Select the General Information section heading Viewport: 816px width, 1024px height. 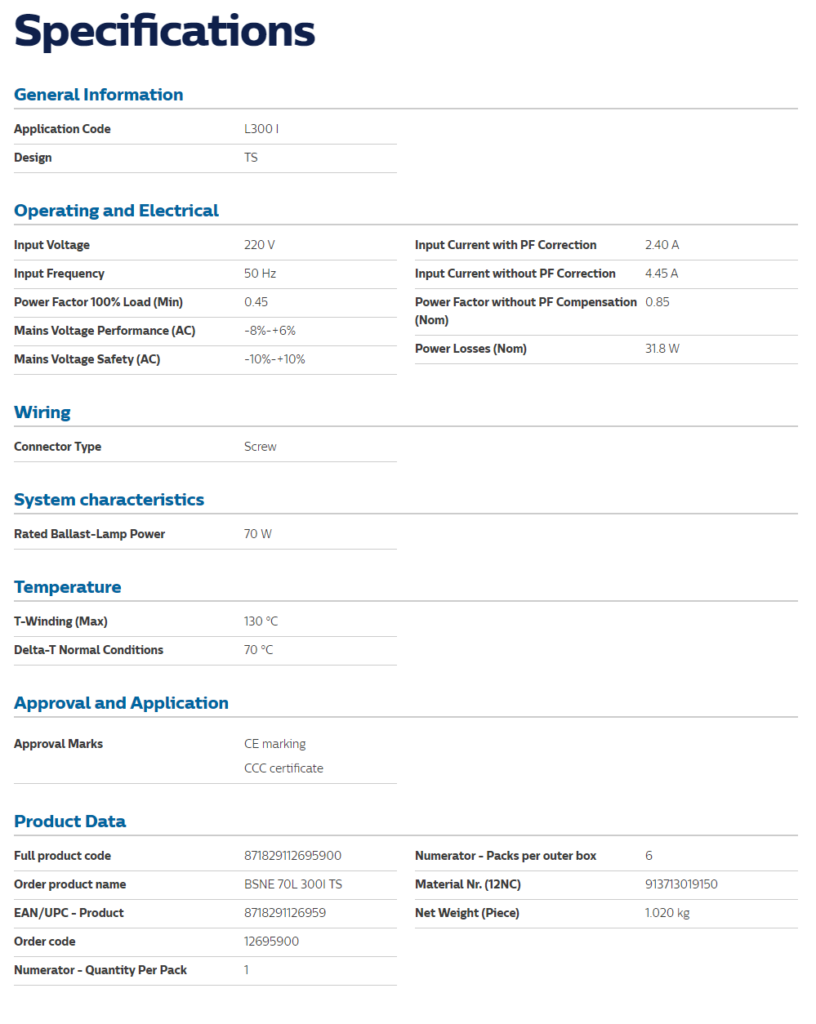[98, 95]
